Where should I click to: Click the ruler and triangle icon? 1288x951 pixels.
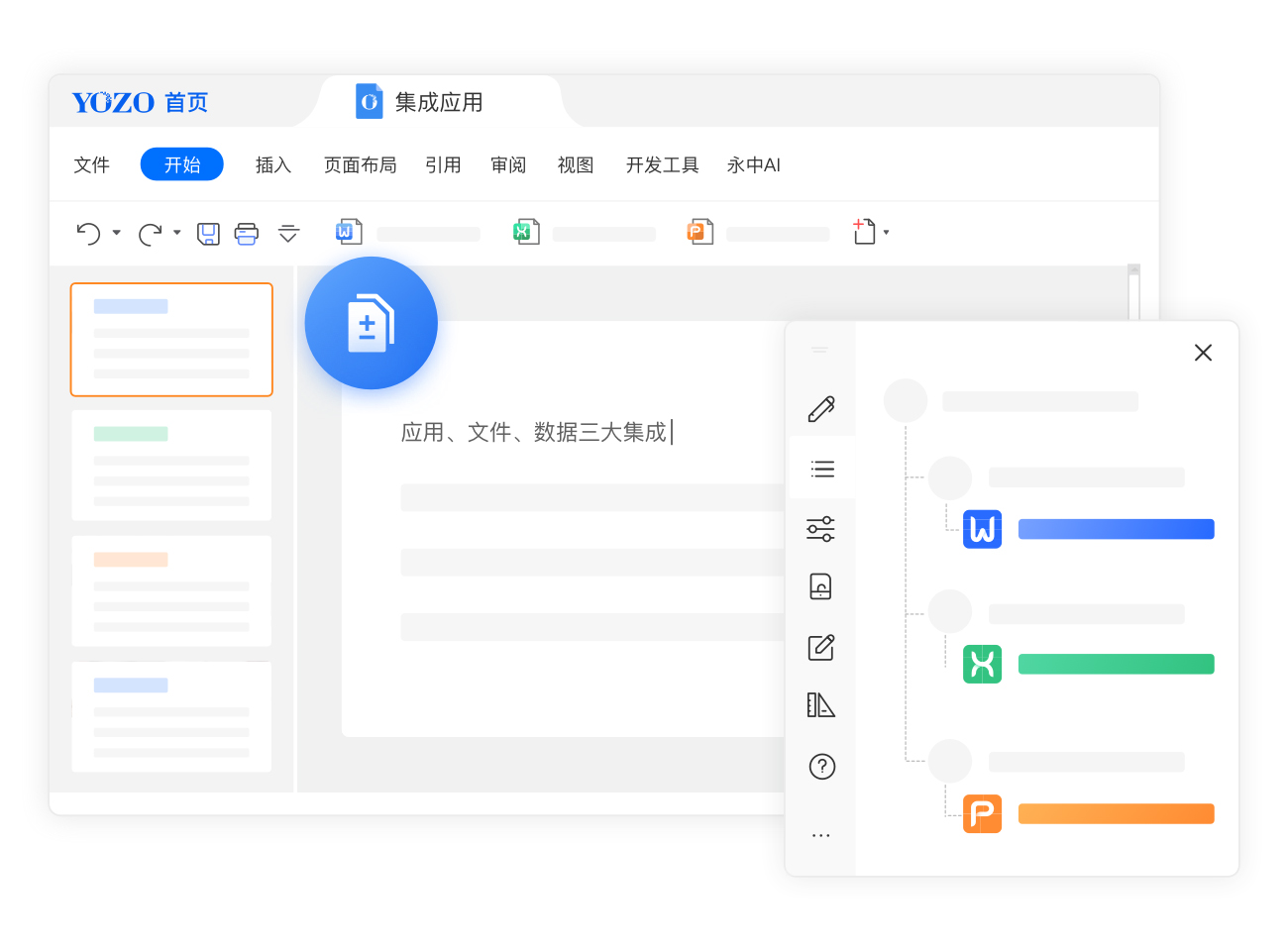821,705
